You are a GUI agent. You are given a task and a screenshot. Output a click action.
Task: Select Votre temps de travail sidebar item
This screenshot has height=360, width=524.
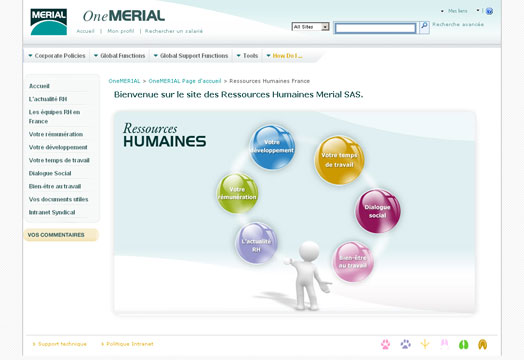click(x=59, y=160)
